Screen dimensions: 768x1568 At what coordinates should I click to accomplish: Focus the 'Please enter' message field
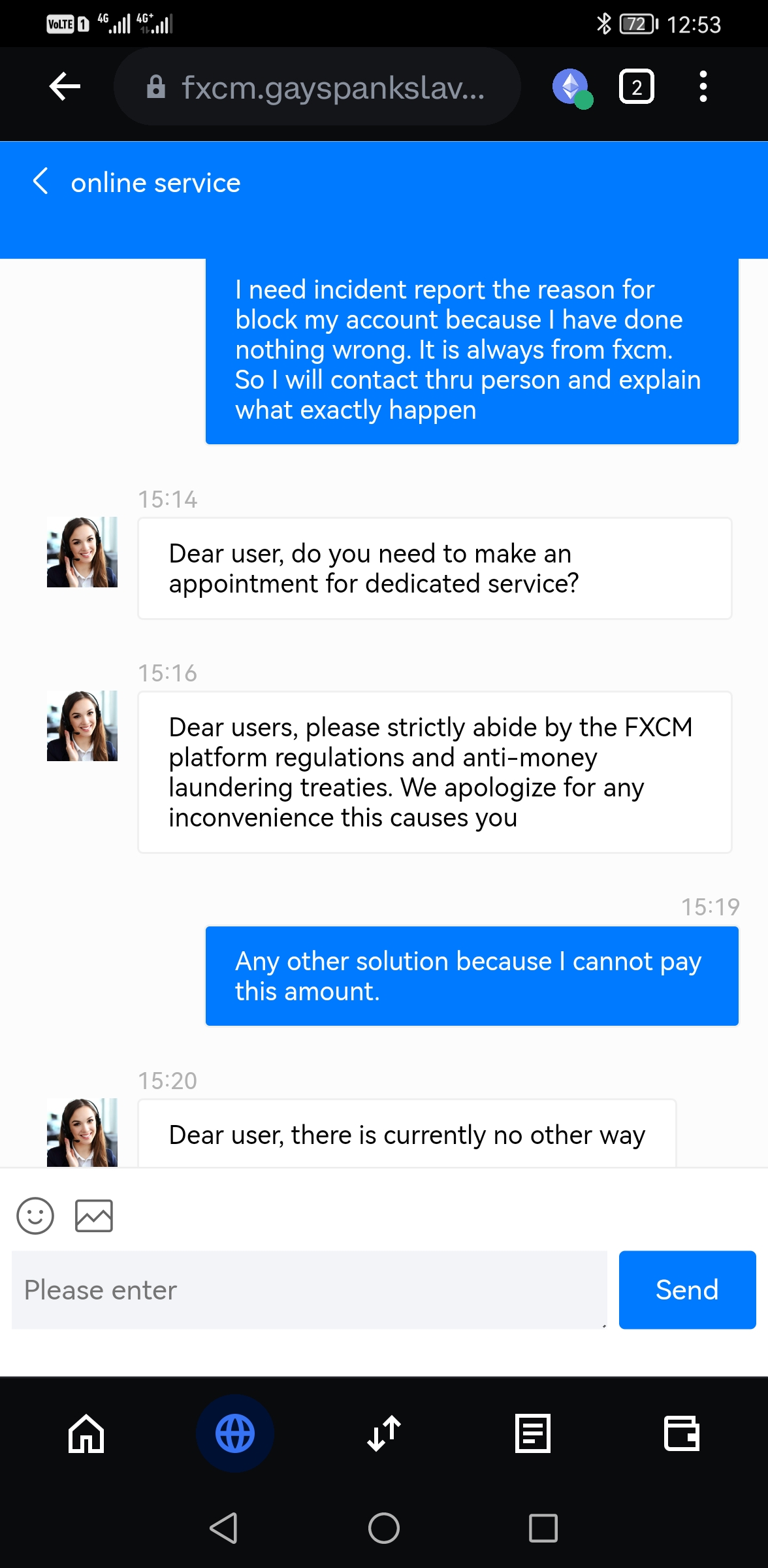(x=309, y=1290)
